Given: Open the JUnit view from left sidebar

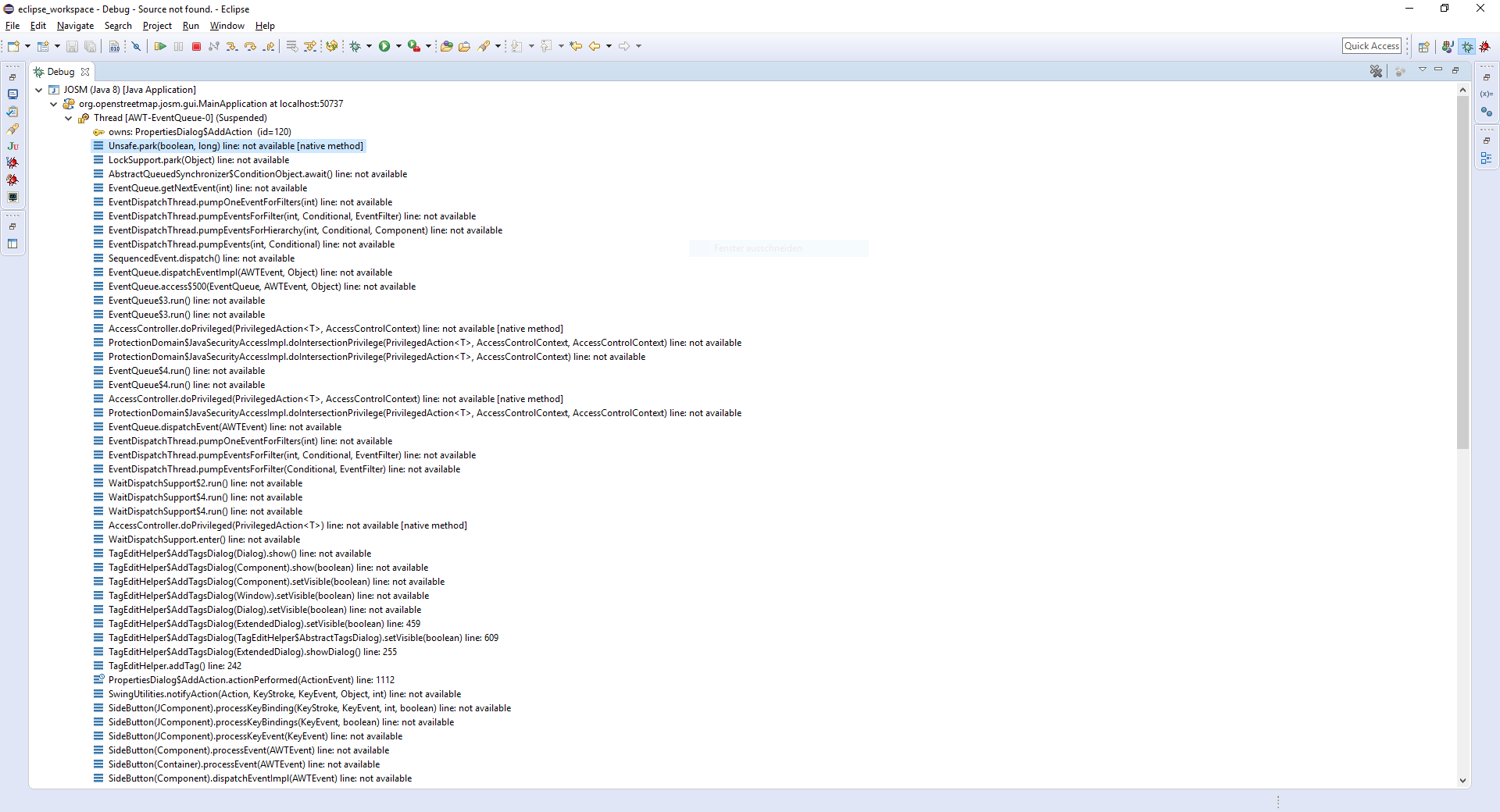Looking at the screenshot, I should coord(12,146).
